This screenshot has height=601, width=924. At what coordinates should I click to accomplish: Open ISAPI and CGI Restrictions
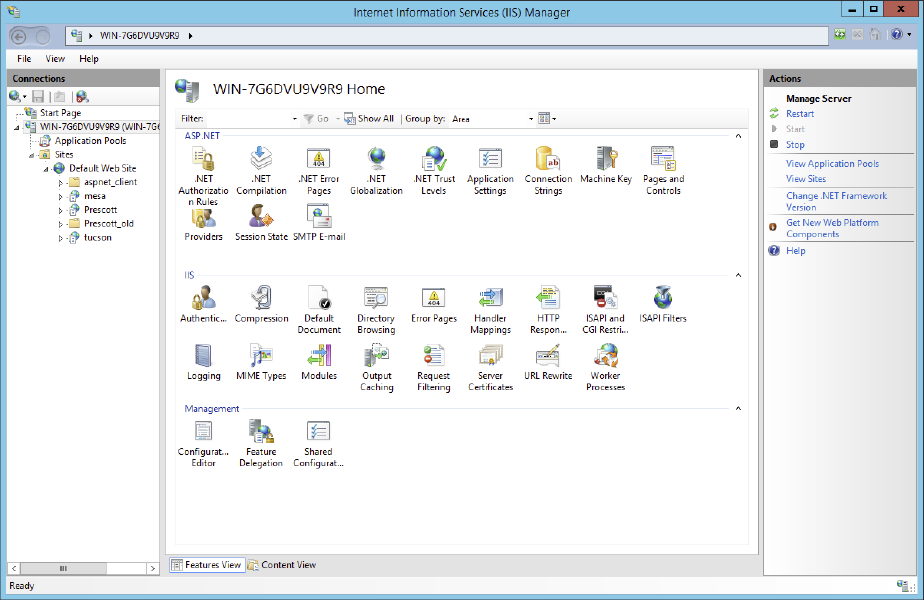[x=605, y=311]
